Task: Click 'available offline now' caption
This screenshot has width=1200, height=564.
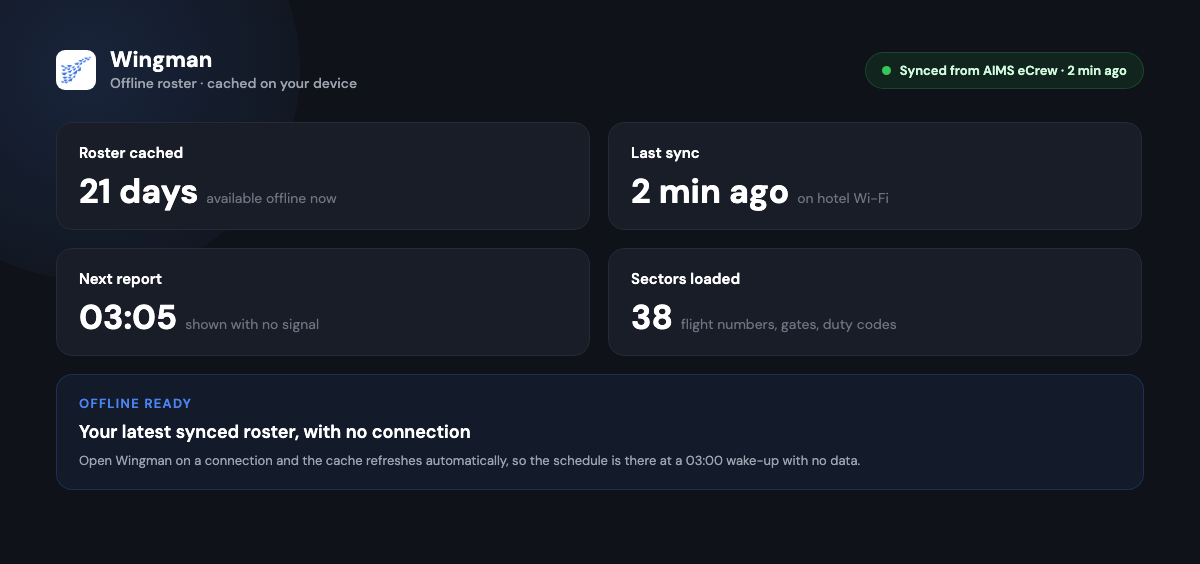Action: (x=271, y=198)
